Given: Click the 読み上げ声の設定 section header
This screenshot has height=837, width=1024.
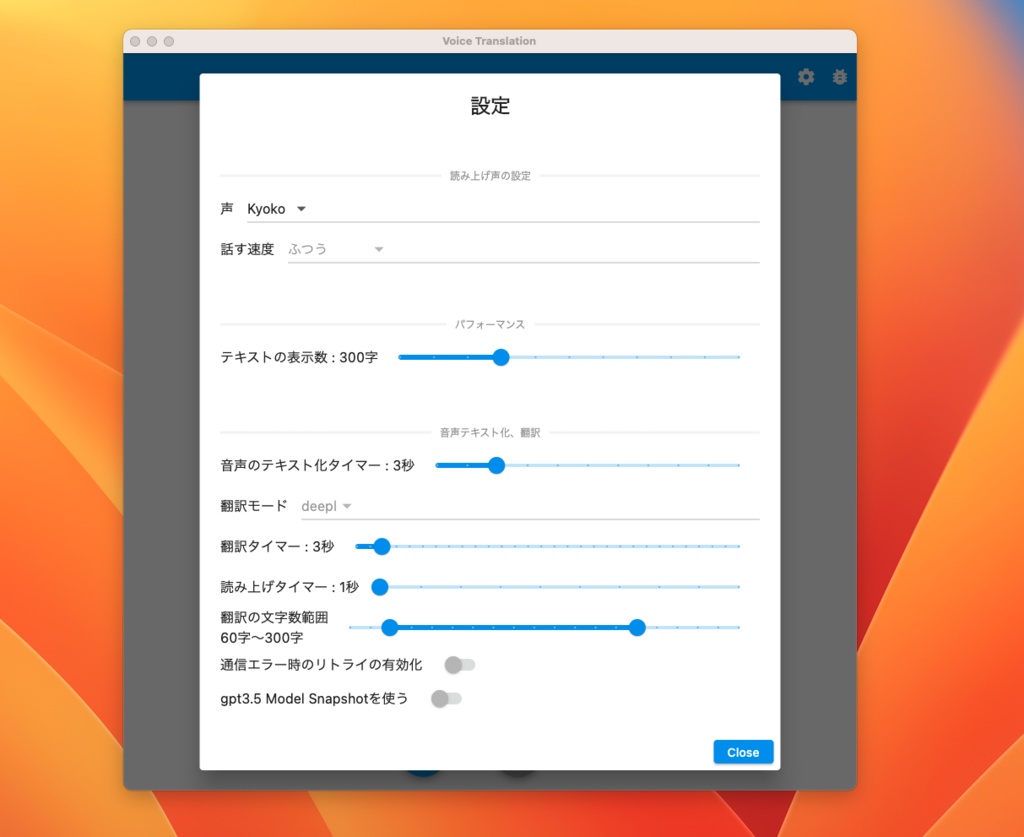Looking at the screenshot, I should click(490, 174).
